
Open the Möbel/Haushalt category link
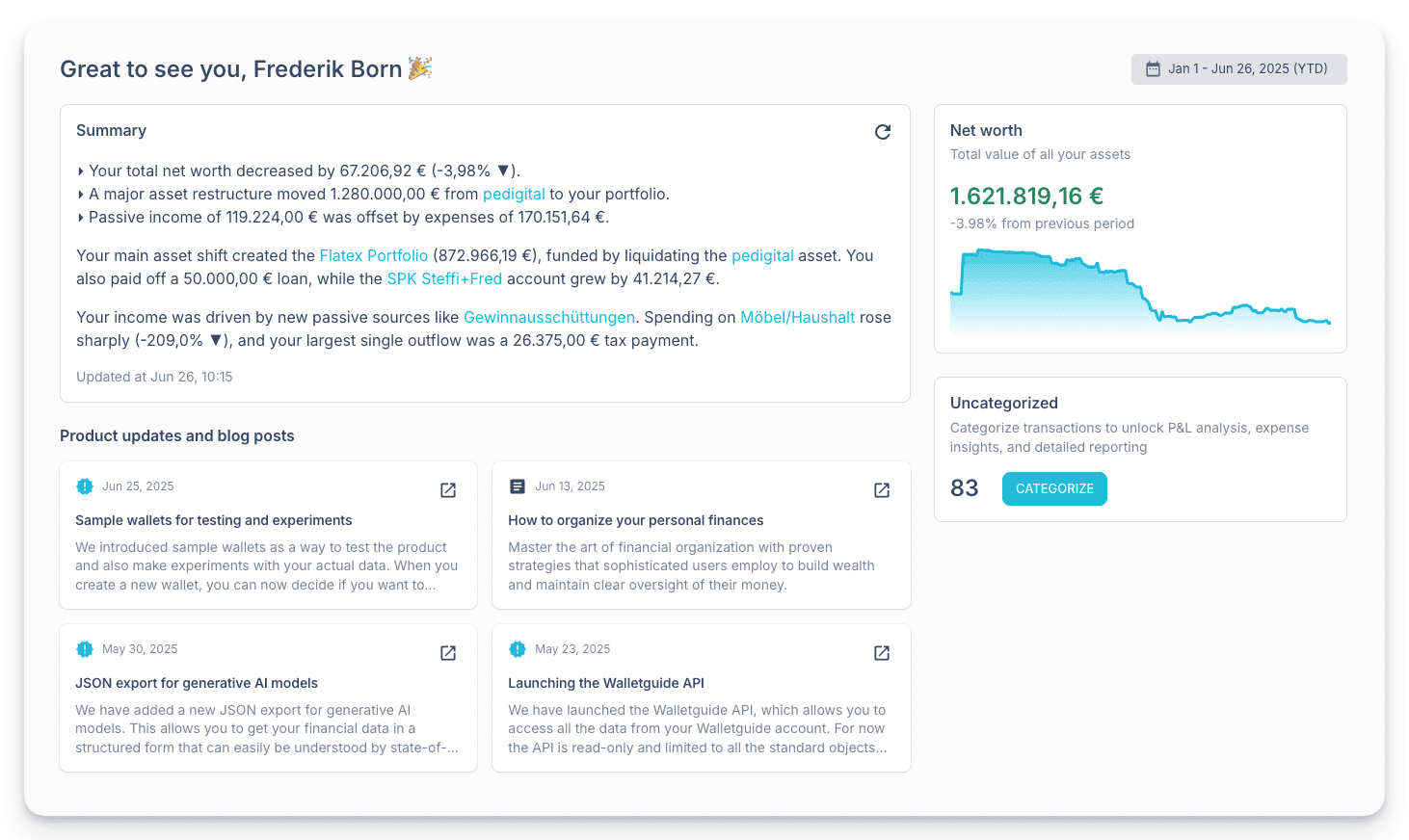[x=797, y=317]
